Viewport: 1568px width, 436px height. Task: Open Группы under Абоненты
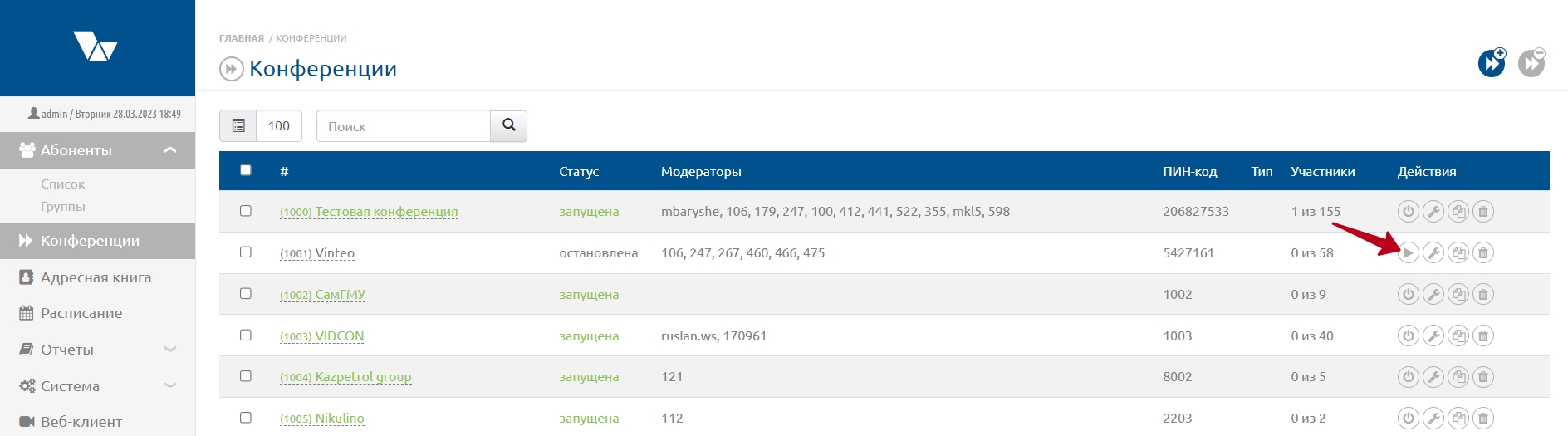(63, 207)
